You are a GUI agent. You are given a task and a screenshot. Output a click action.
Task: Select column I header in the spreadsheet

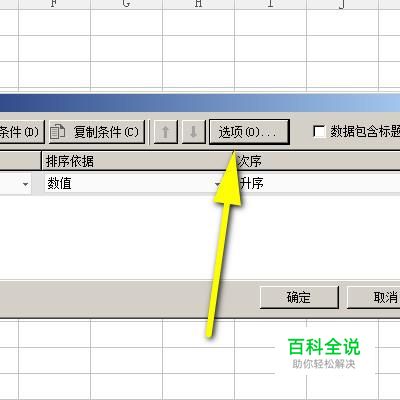point(270,4)
